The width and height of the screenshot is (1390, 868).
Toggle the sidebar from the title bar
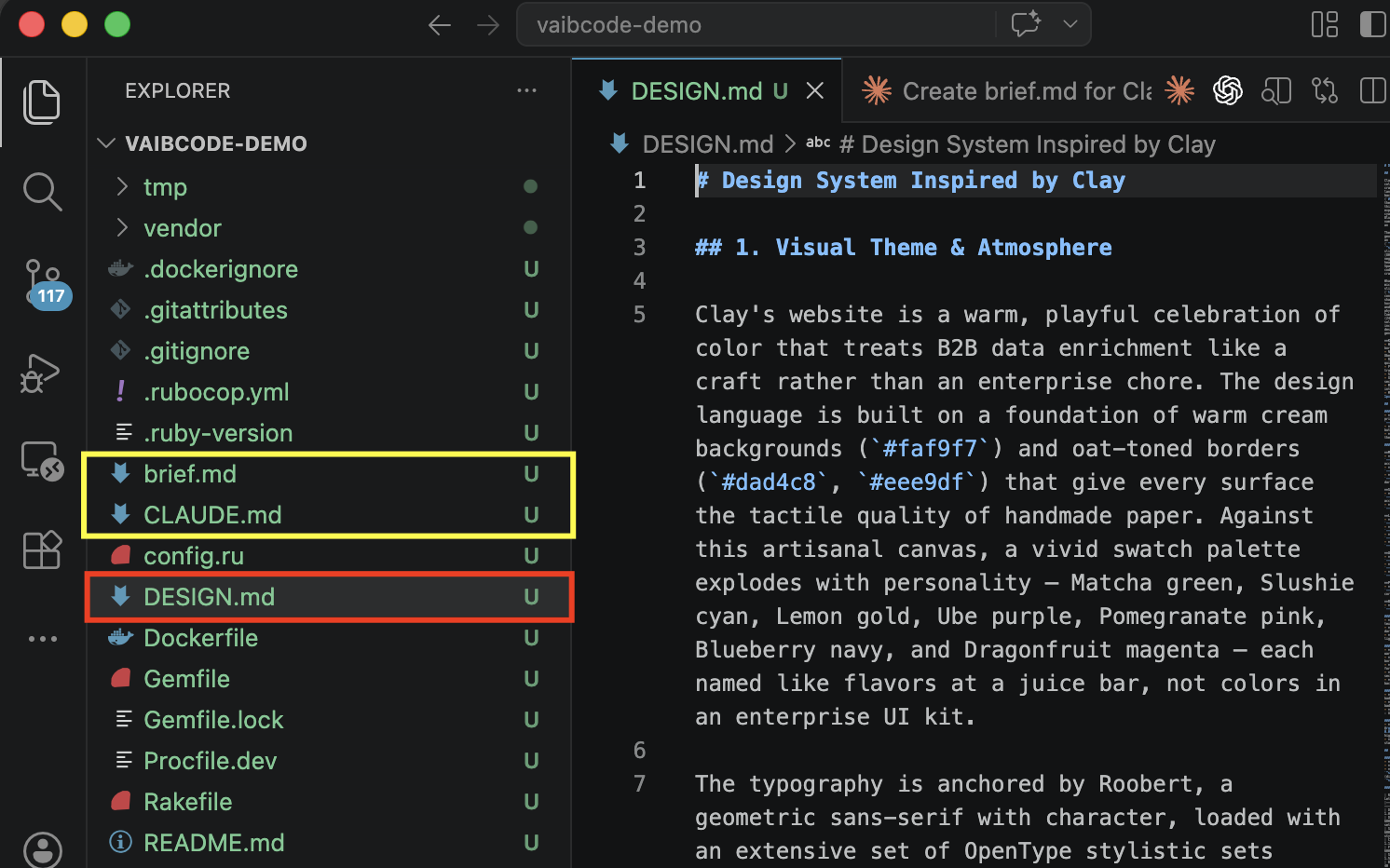pos(1373,24)
